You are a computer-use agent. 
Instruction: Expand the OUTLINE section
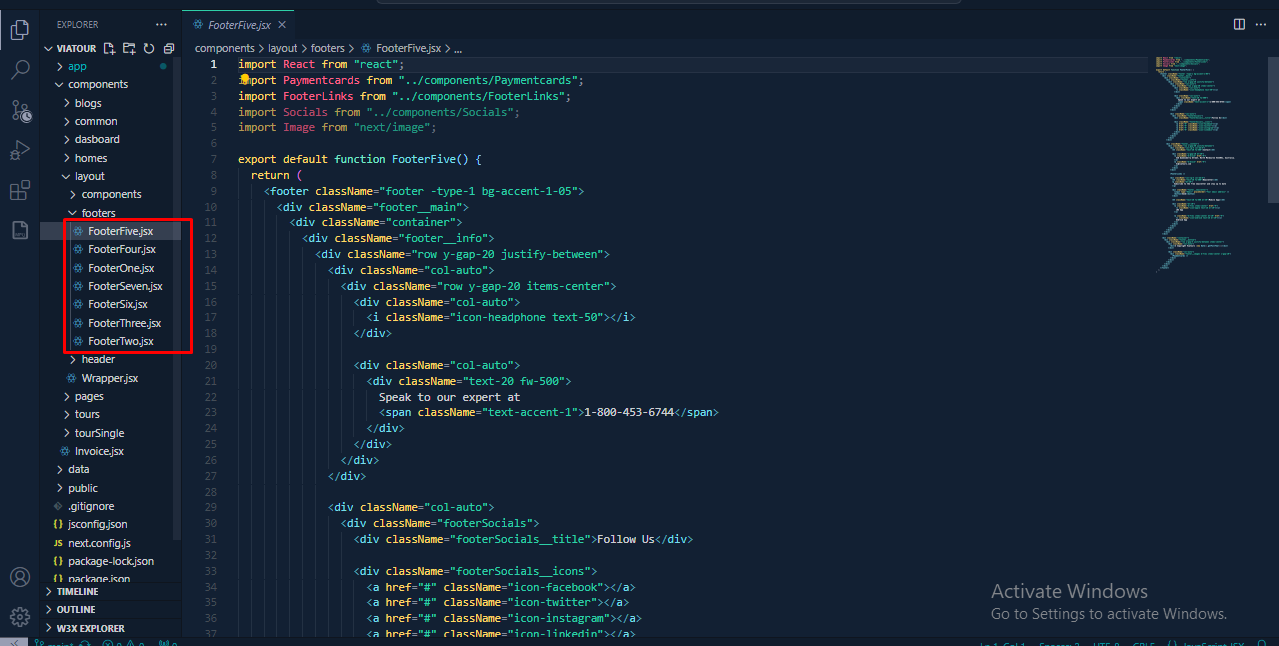coord(76,609)
